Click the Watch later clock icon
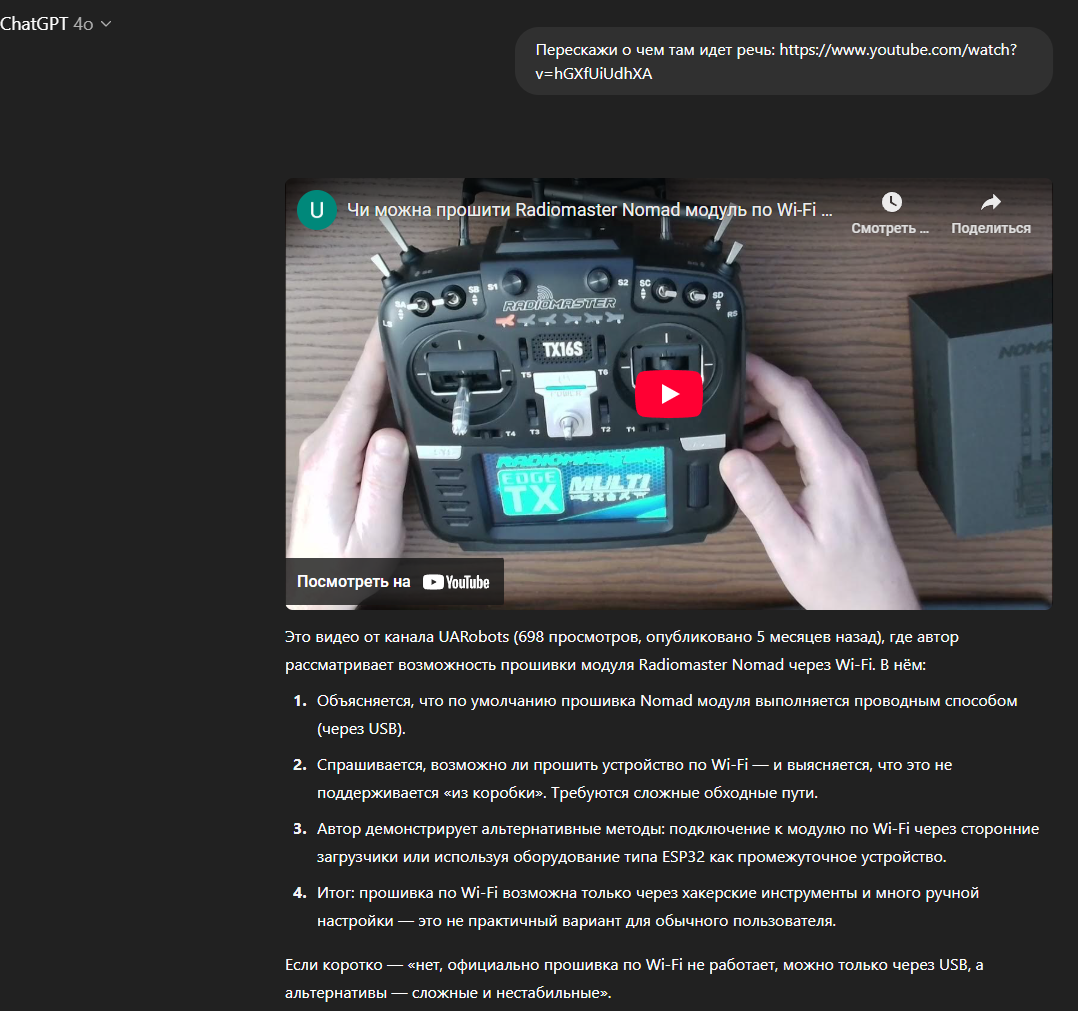The width and height of the screenshot is (1078, 1011). (x=891, y=203)
